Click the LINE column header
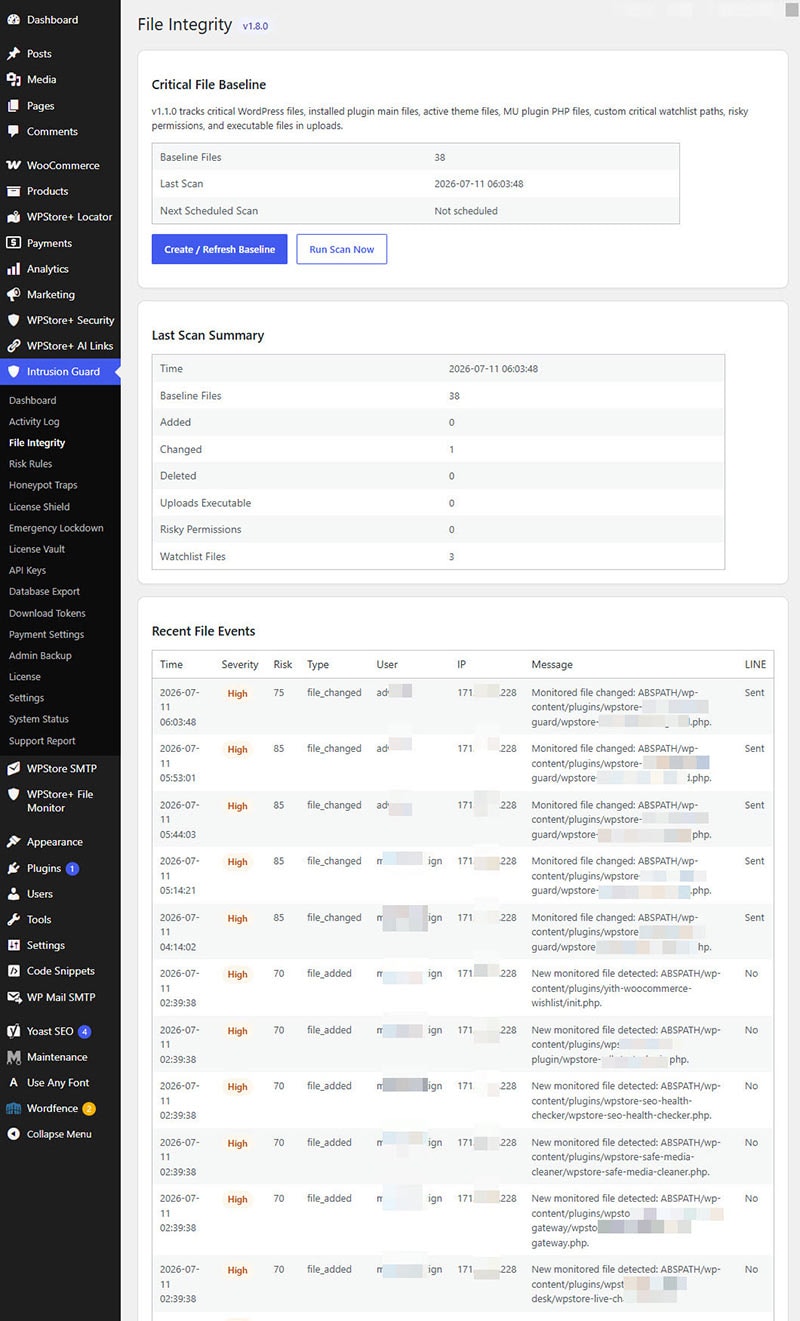Viewport: 800px width, 1321px height. [755, 665]
